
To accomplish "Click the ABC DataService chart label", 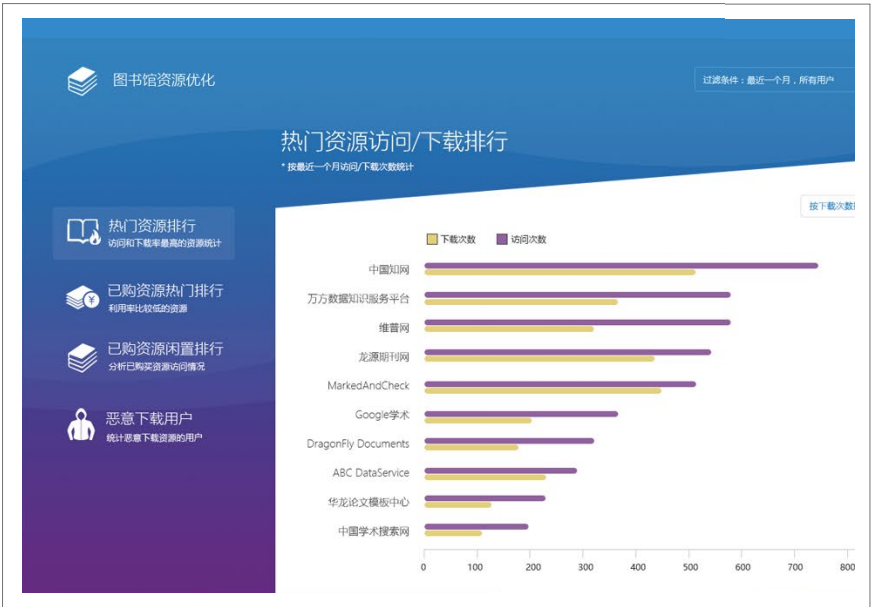I will point(371,473).
